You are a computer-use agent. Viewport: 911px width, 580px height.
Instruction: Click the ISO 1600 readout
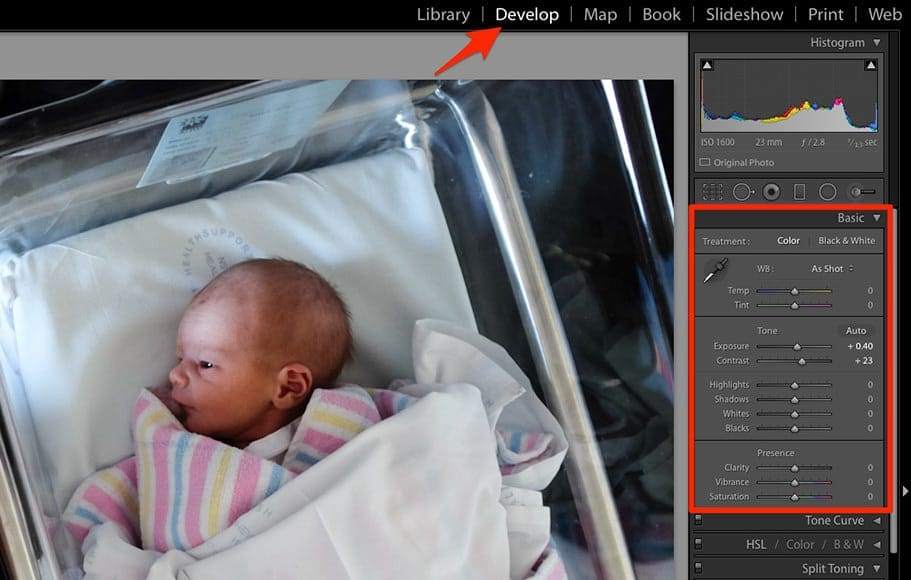point(718,142)
